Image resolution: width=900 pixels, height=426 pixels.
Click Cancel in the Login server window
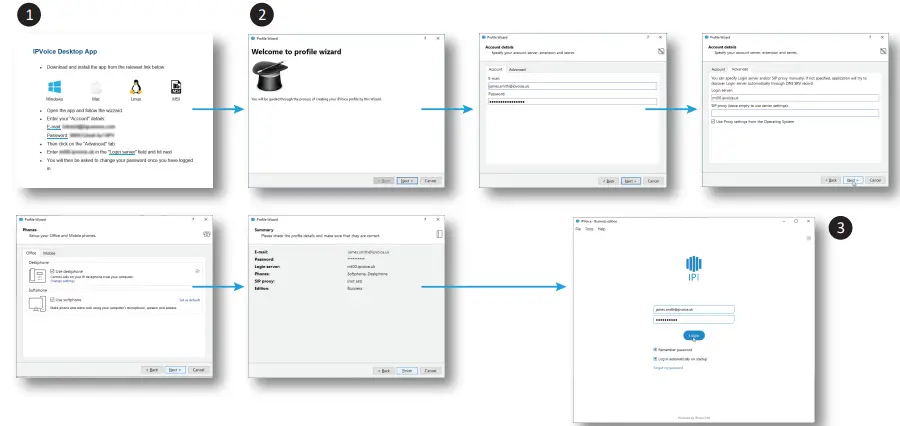[x=875, y=180]
